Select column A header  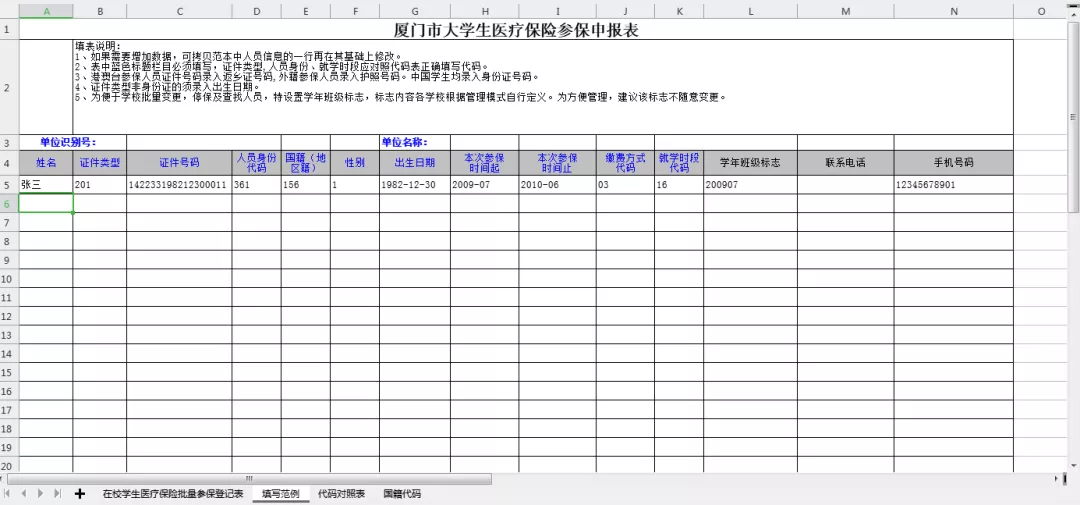pos(46,11)
